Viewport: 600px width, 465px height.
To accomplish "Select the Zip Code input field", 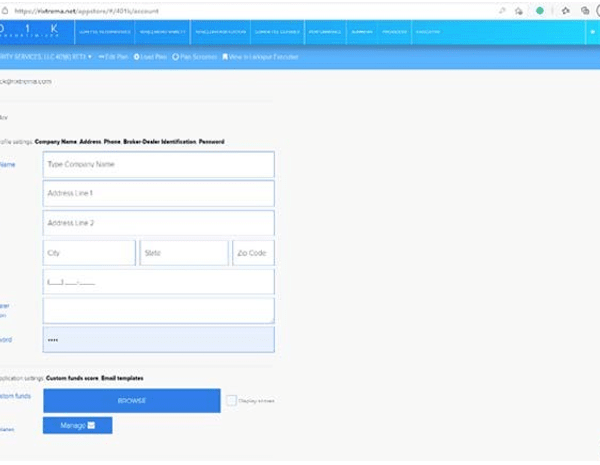I will click(253, 253).
